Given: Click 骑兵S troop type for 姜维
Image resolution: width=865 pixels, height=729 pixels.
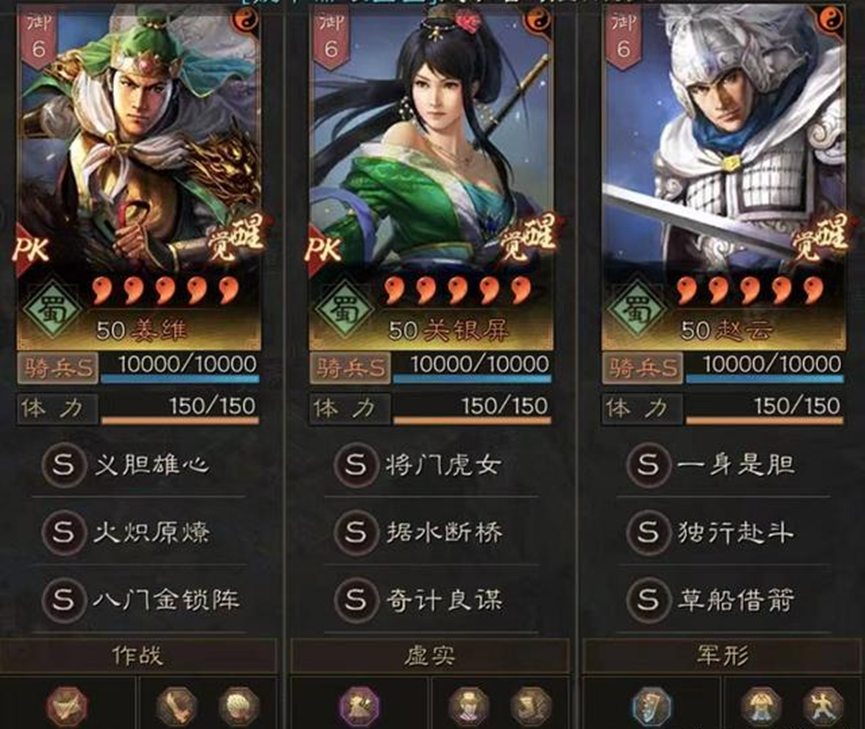Looking at the screenshot, I should 57,368.
